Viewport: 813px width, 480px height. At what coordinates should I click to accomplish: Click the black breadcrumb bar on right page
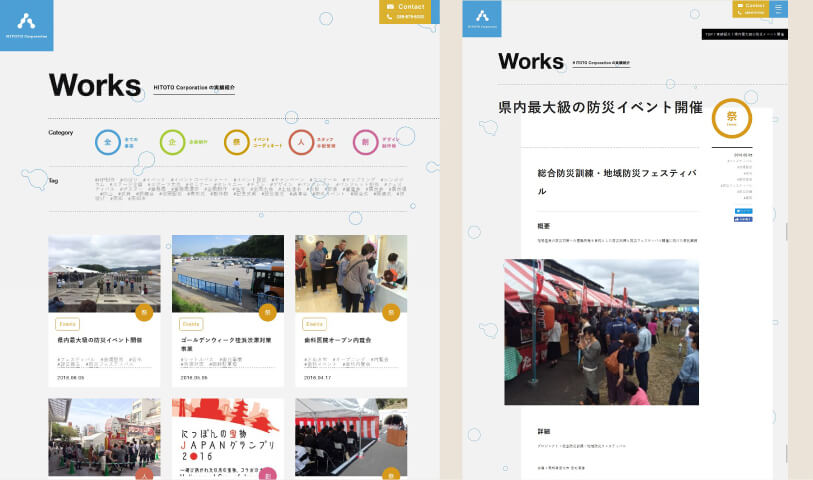pyautogui.click(x=745, y=34)
